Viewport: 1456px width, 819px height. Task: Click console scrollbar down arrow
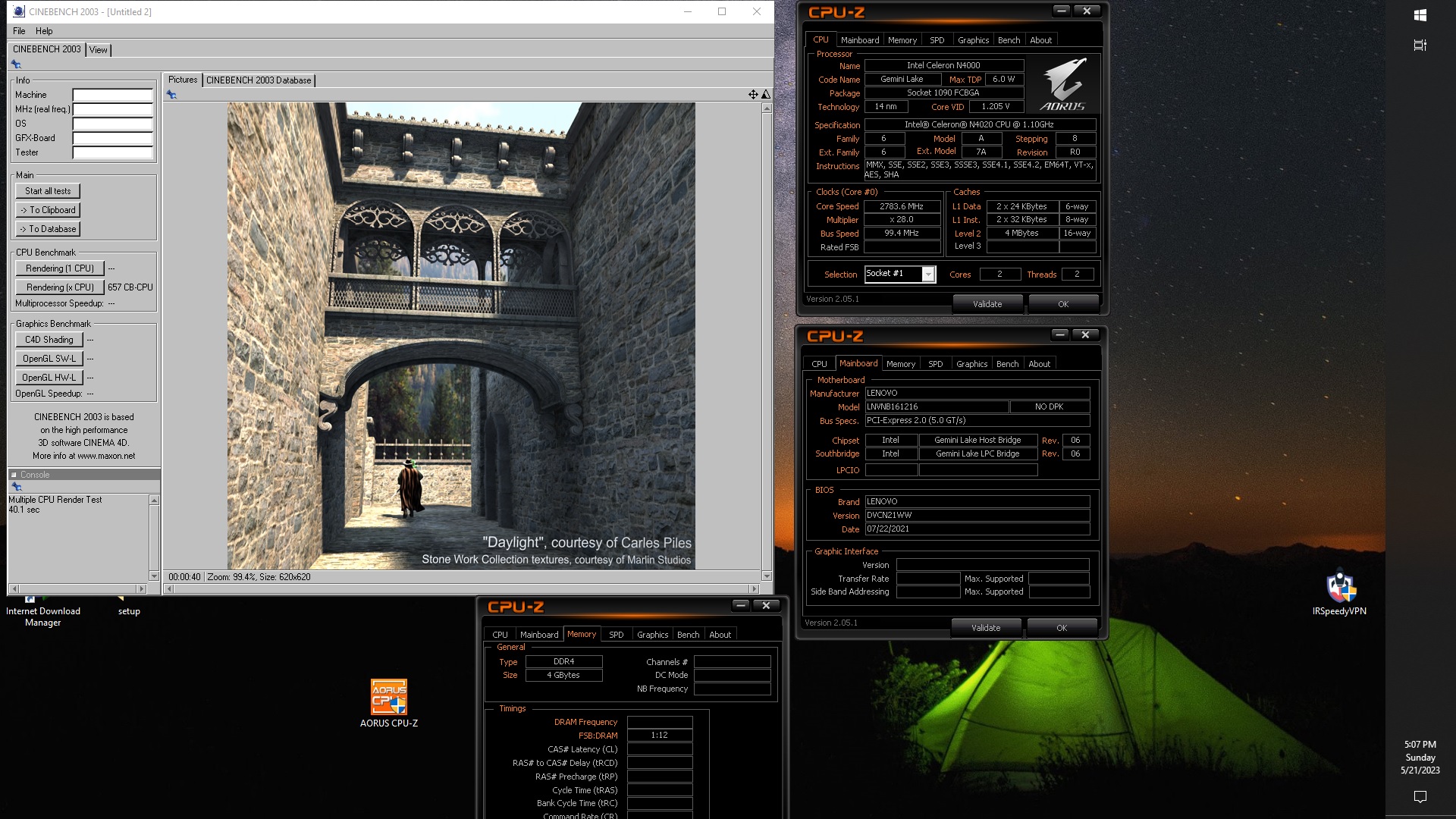click(154, 576)
